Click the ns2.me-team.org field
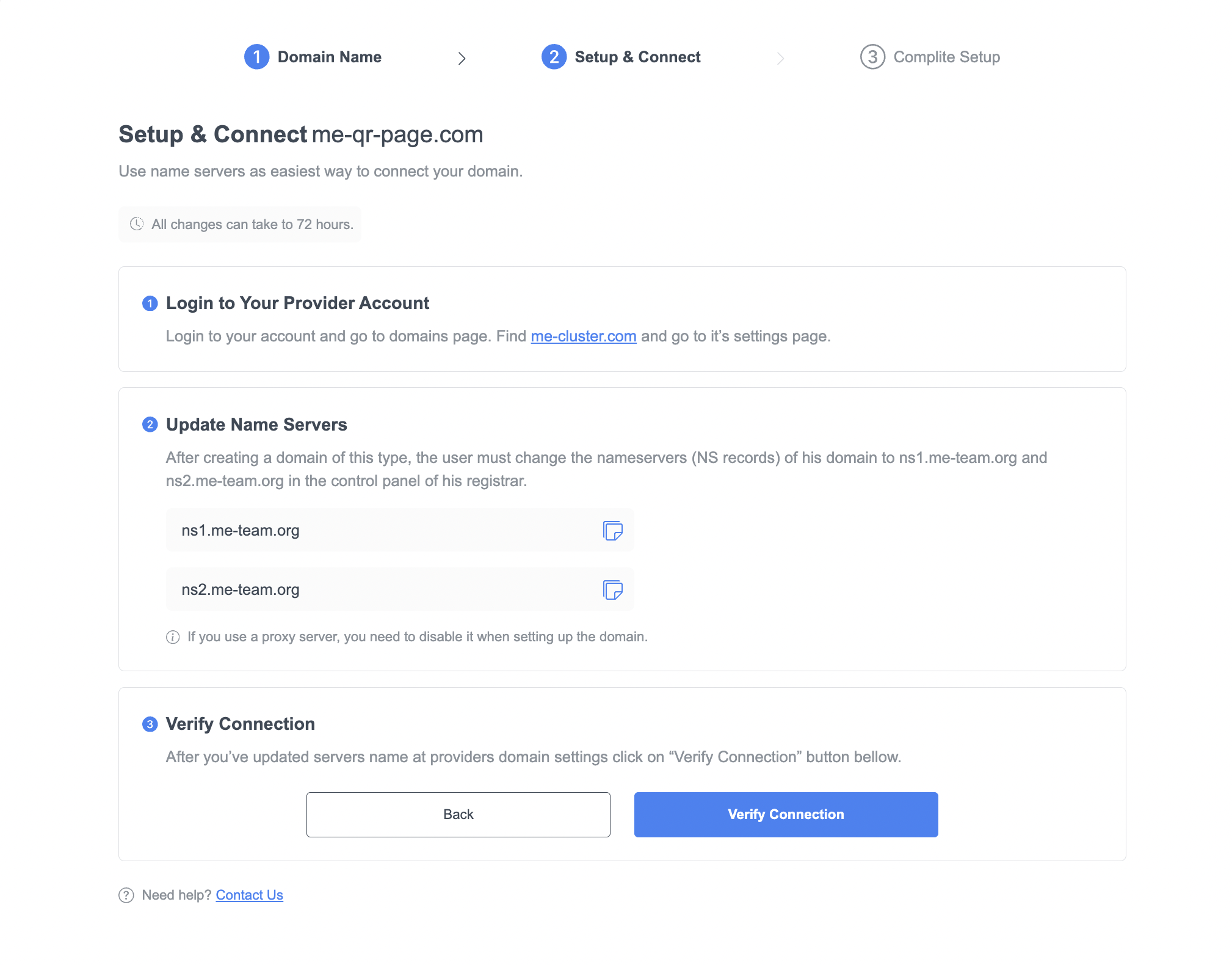 379,589
